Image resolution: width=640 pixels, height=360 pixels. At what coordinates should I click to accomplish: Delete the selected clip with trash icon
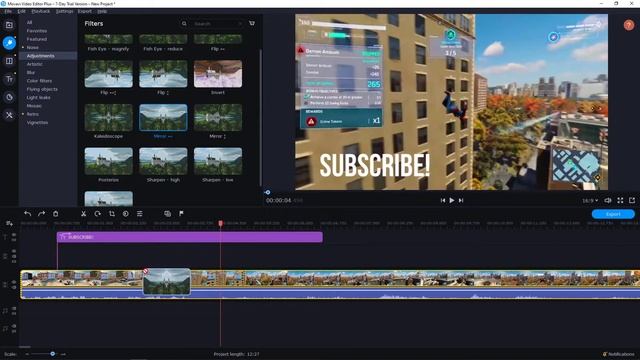(x=56, y=213)
